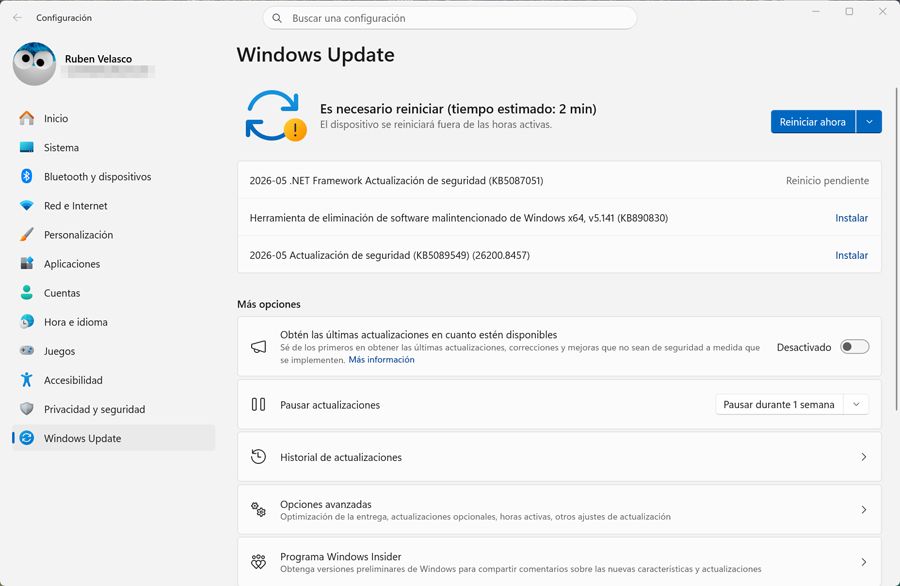Click the Windows Update page heading
The height and width of the screenshot is (586, 900).
tap(316, 55)
